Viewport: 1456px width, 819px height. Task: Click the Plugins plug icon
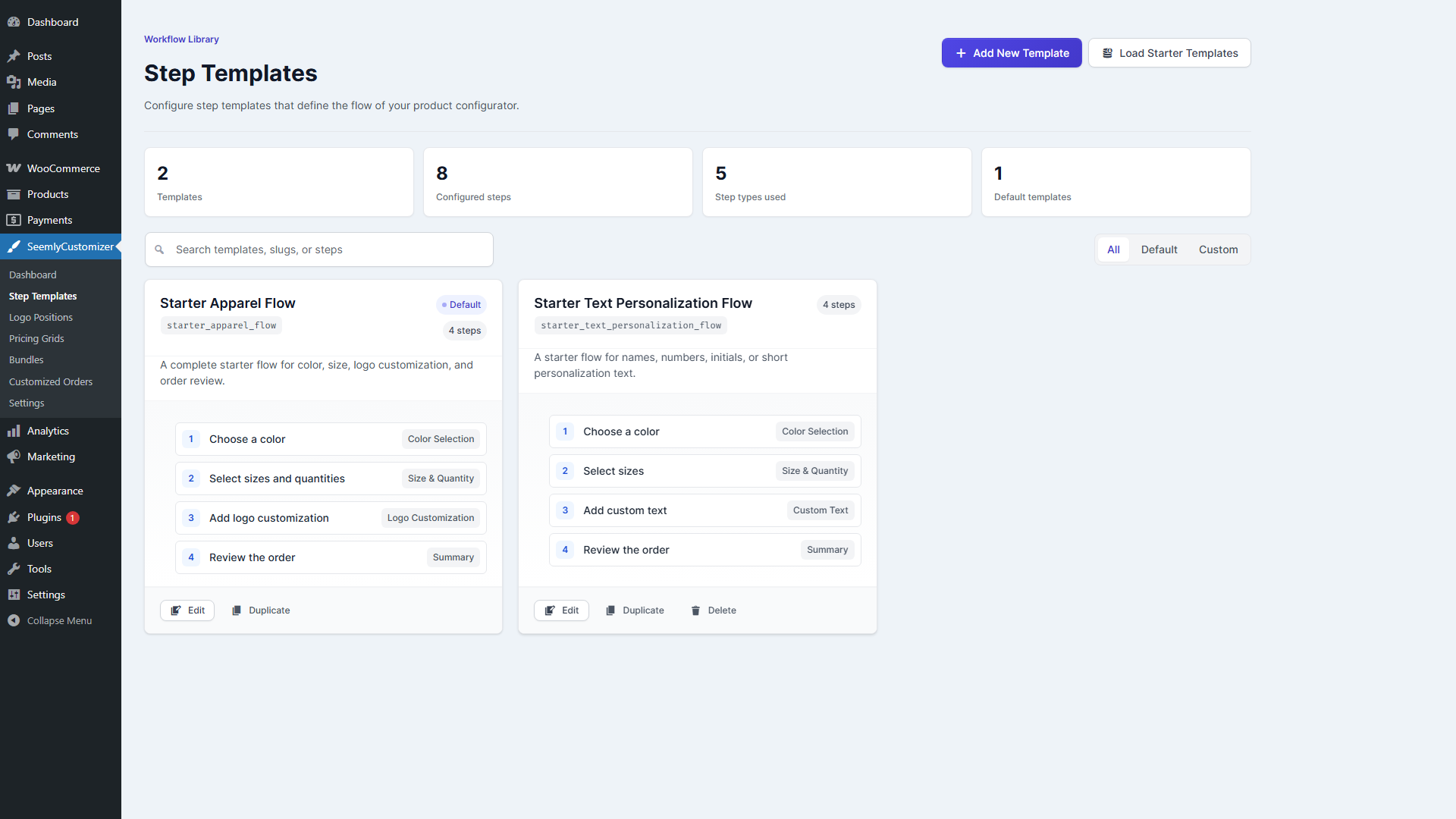[14, 517]
